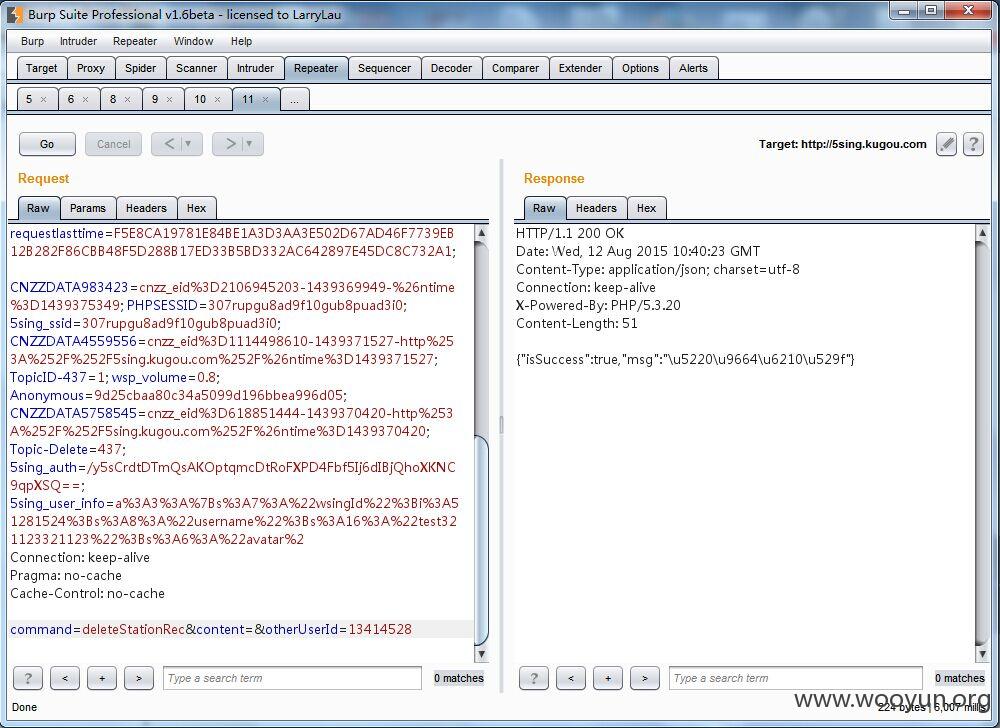Close Repeater tab 11 with its x
The height and width of the screenshot is (728, 1000).
265,99
